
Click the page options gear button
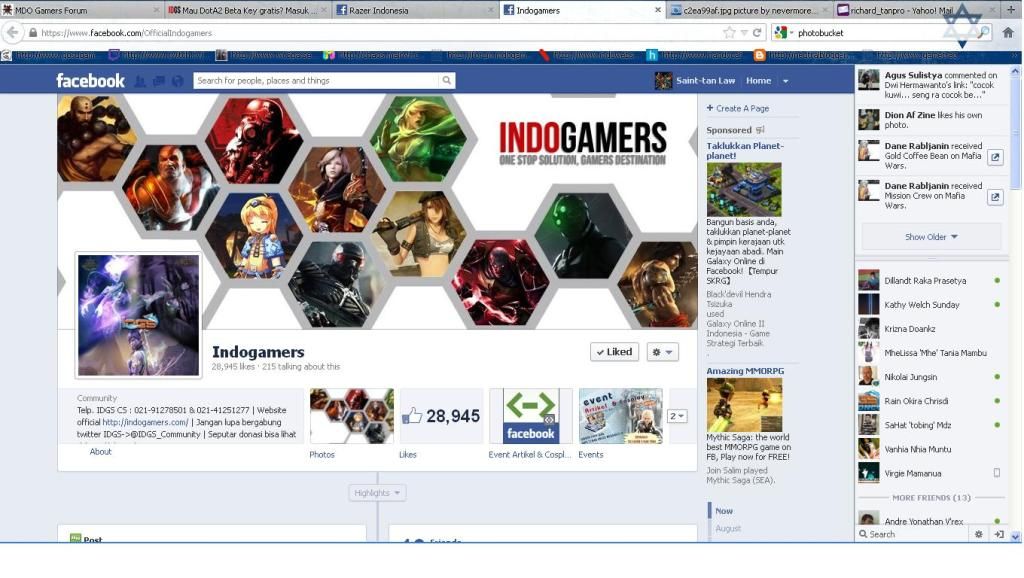pos(662,352)
